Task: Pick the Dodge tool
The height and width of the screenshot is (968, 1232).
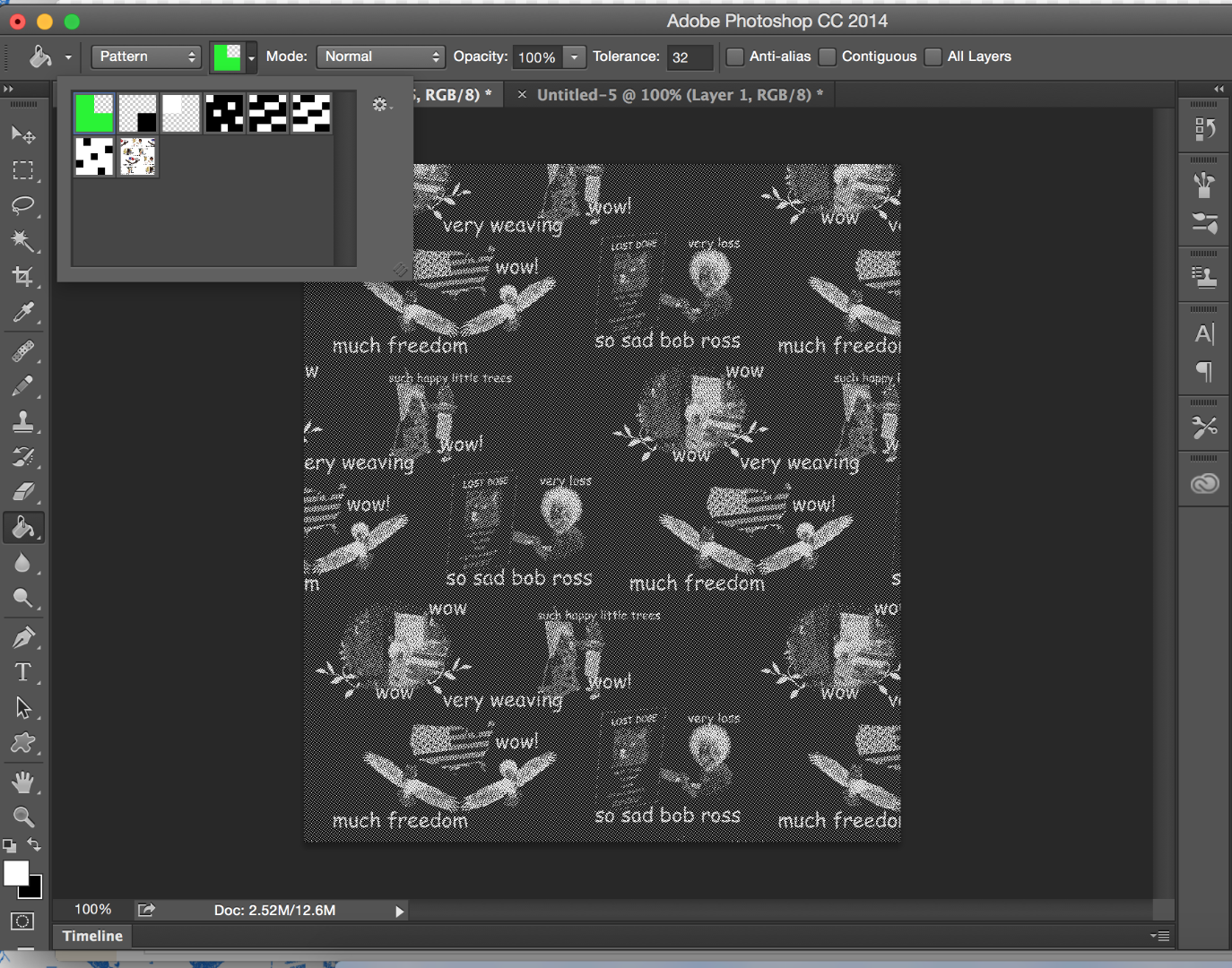Action: [x=23, y=599]
